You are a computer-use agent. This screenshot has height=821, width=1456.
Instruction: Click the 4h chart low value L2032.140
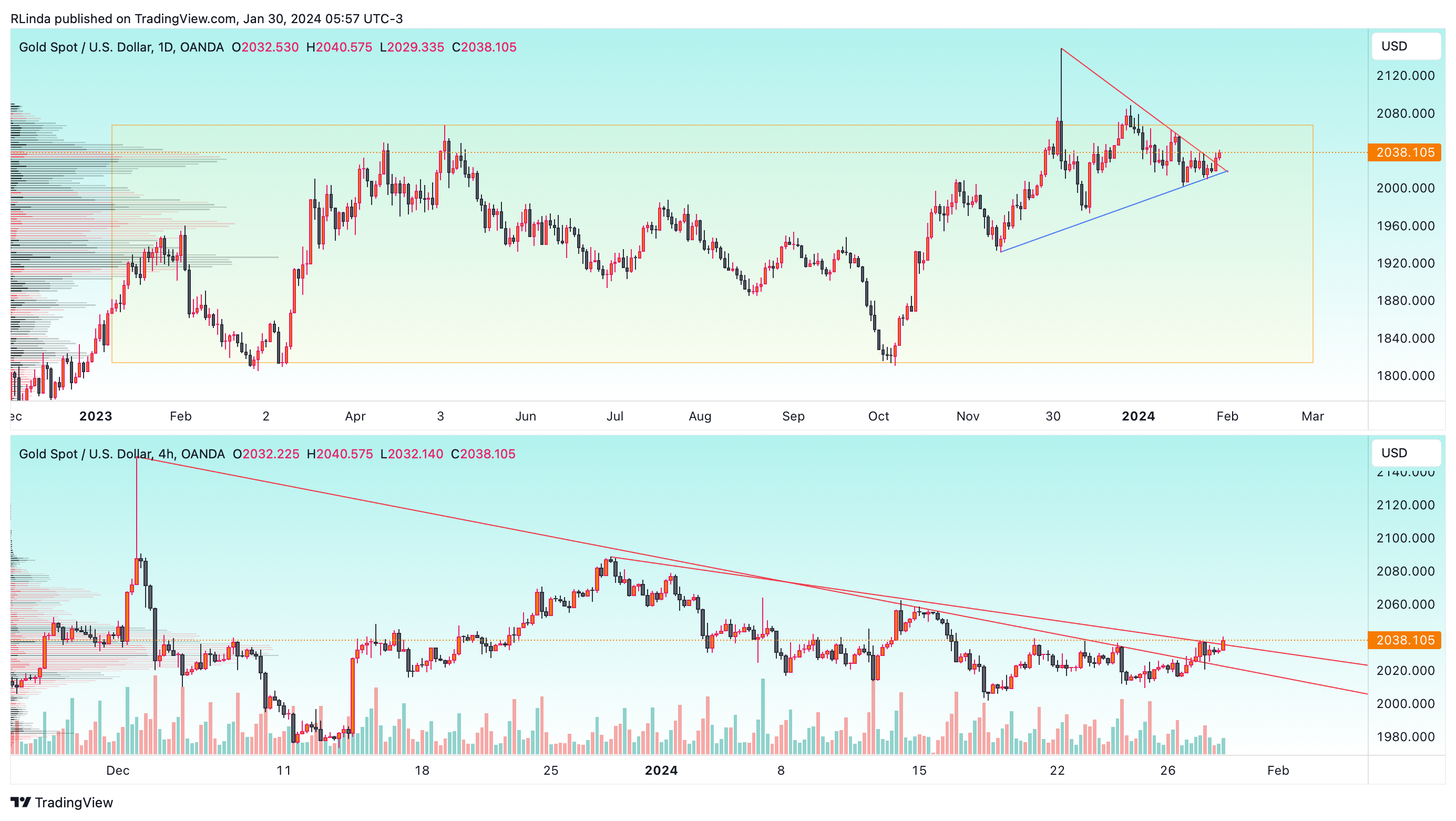click(412, 454)
